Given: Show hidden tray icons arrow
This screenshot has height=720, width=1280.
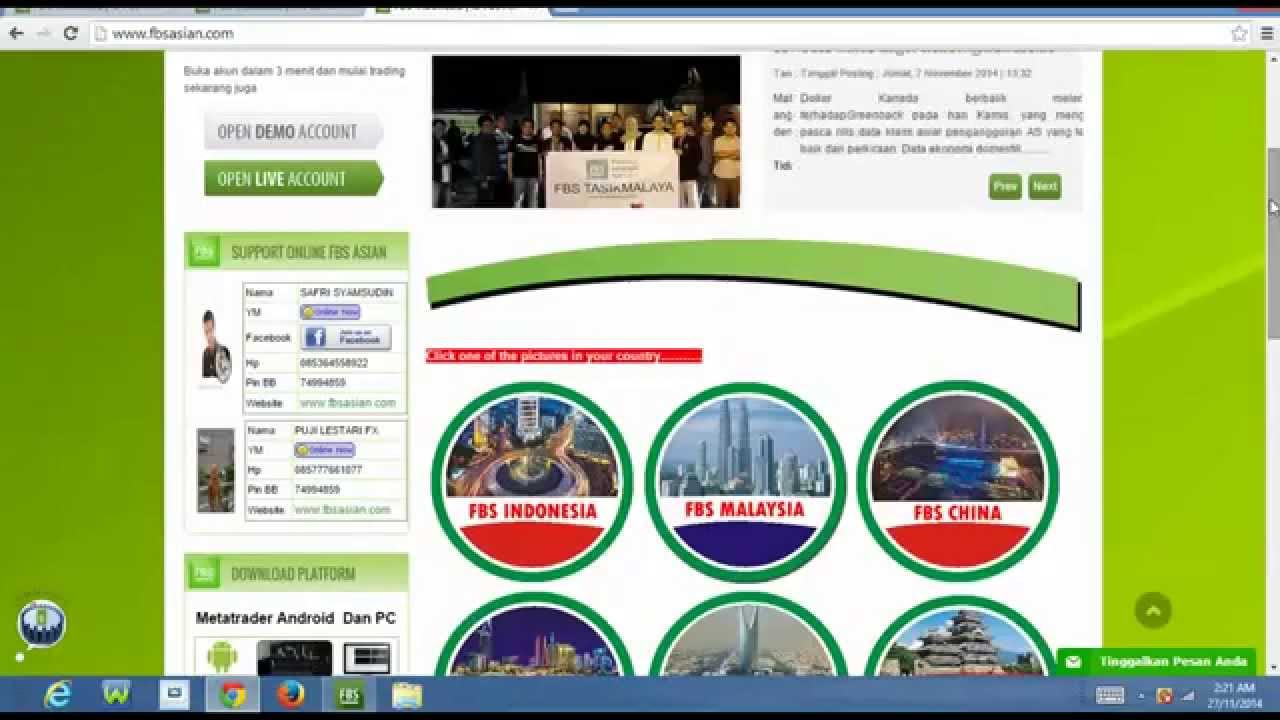Looking at the screenshot, I should coord(1142,695).
